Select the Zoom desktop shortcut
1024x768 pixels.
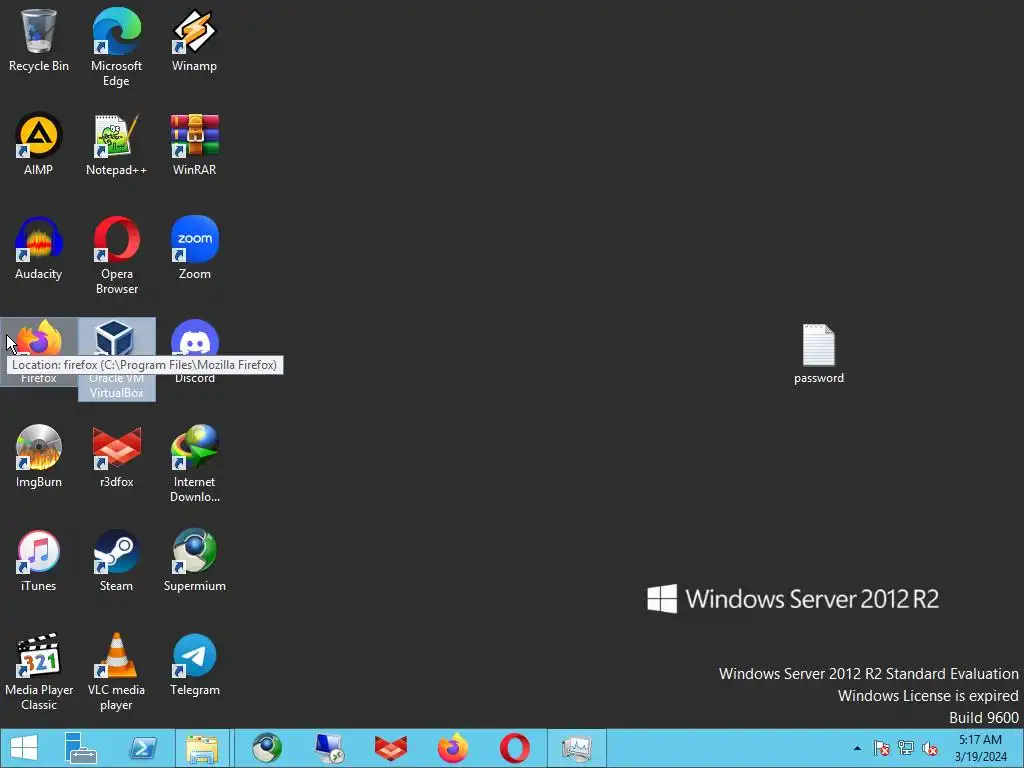[x=194, y=248]
